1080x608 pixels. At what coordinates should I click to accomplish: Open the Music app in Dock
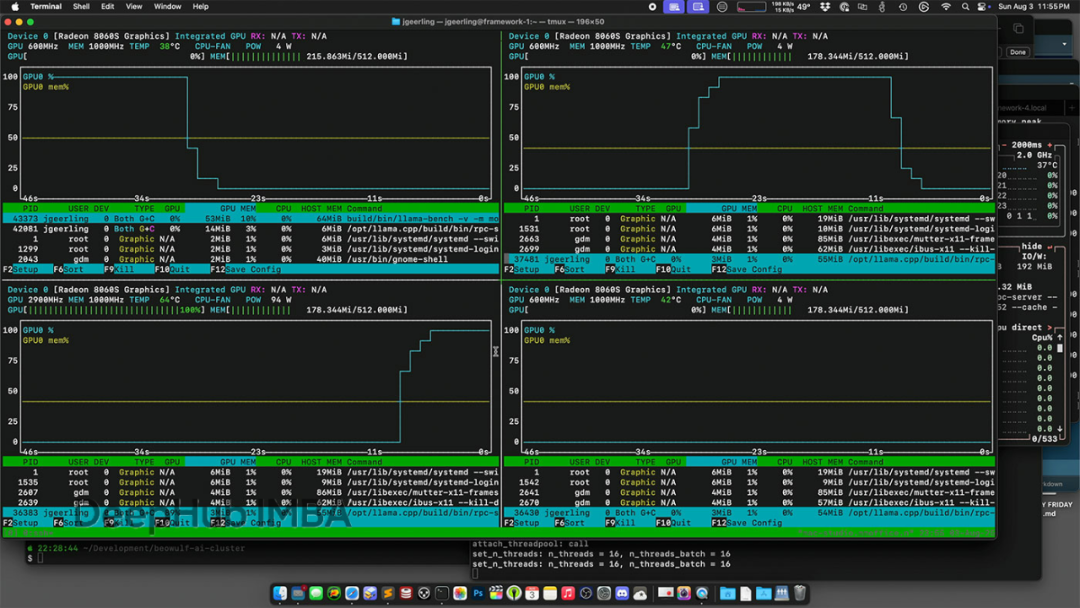click(x=568, y=594)
